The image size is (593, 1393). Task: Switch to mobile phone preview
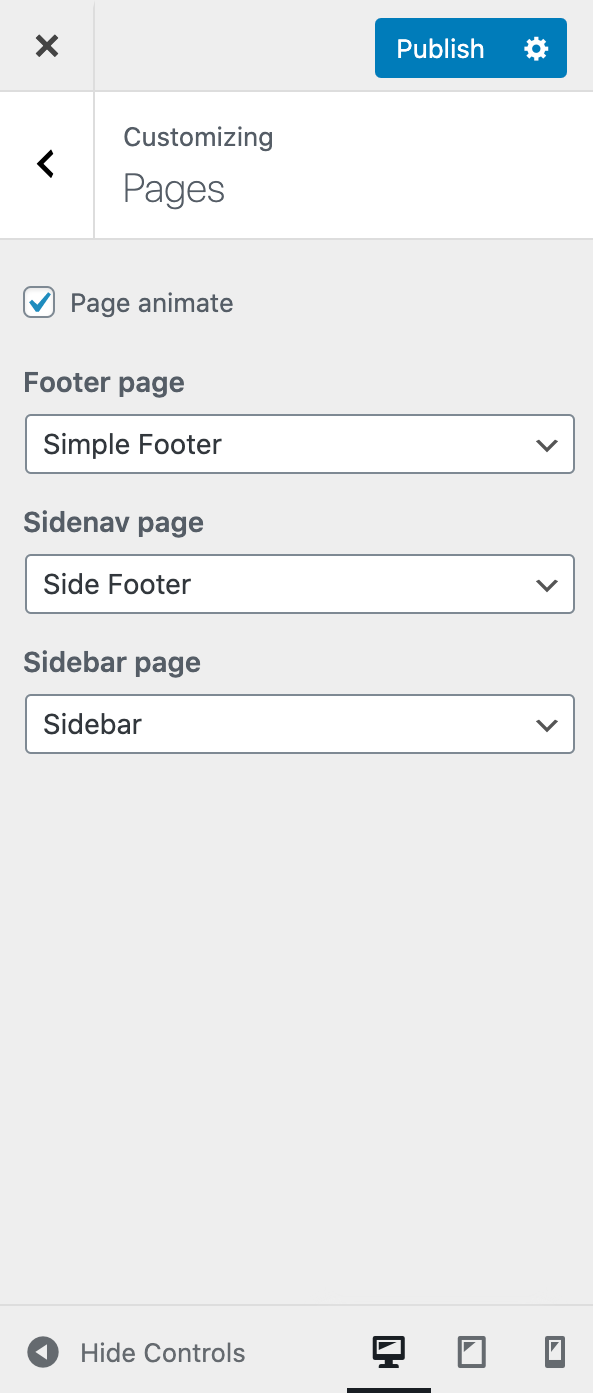tap(554, 1352)
